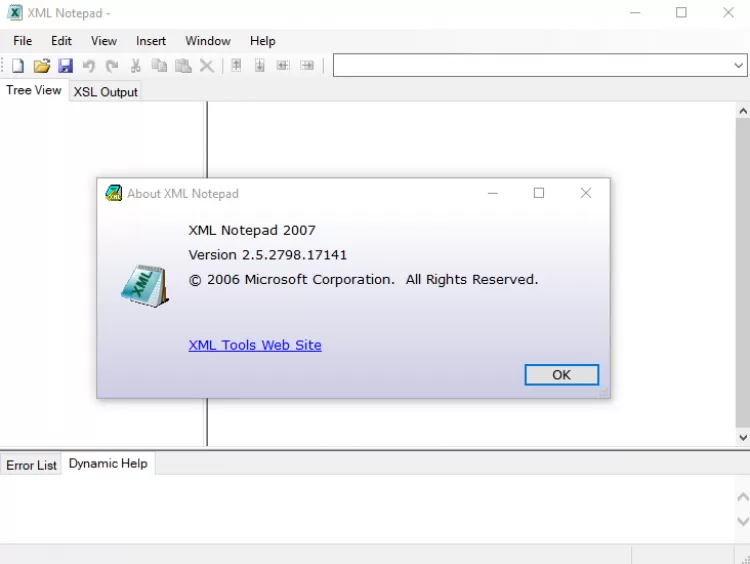Select the Error List tab
This screenshot has height=564, width=750.
(x=32, y=465)
